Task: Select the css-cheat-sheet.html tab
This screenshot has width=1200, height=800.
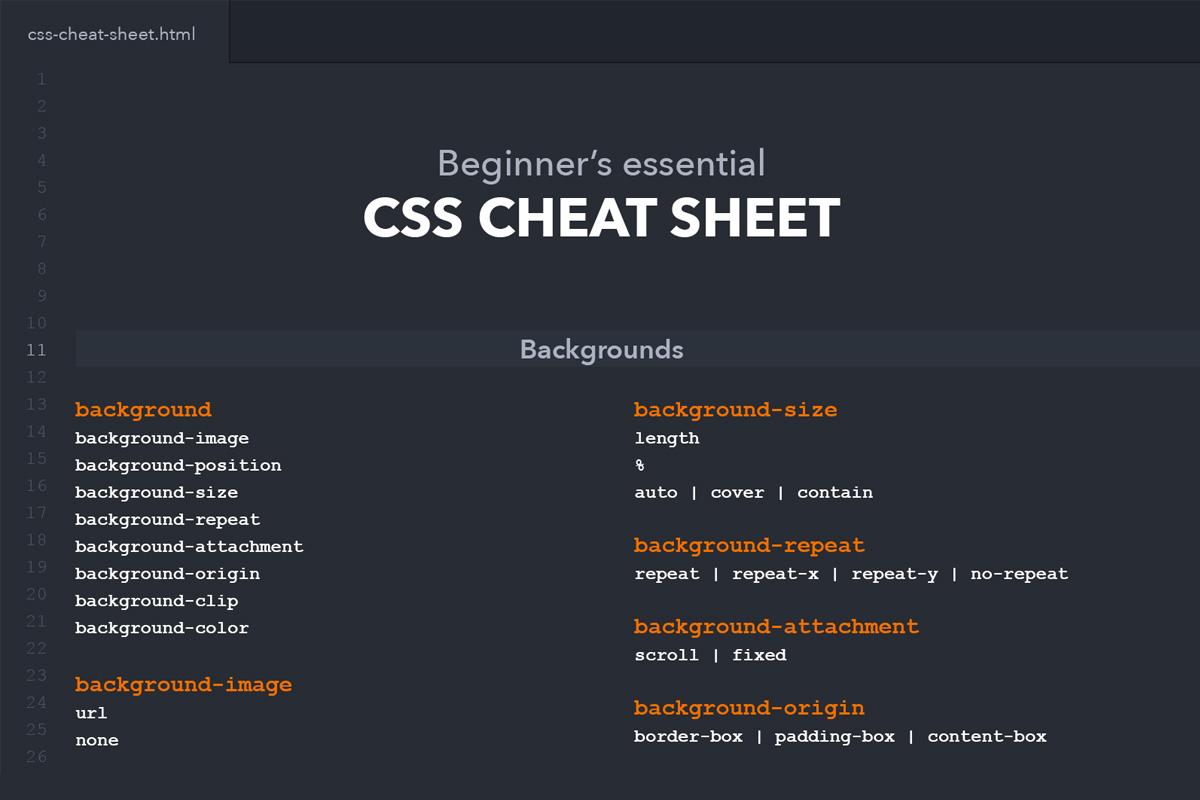Action: tap(112, 34)
